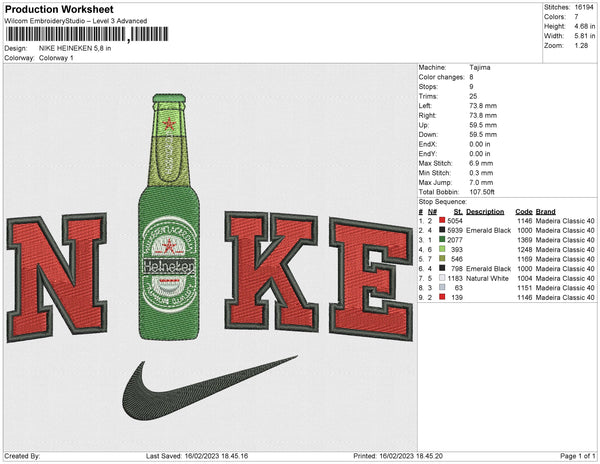Pick the dark green swatch in stop row 3
This screenshot has height=464, width=600.
(442, 239)
